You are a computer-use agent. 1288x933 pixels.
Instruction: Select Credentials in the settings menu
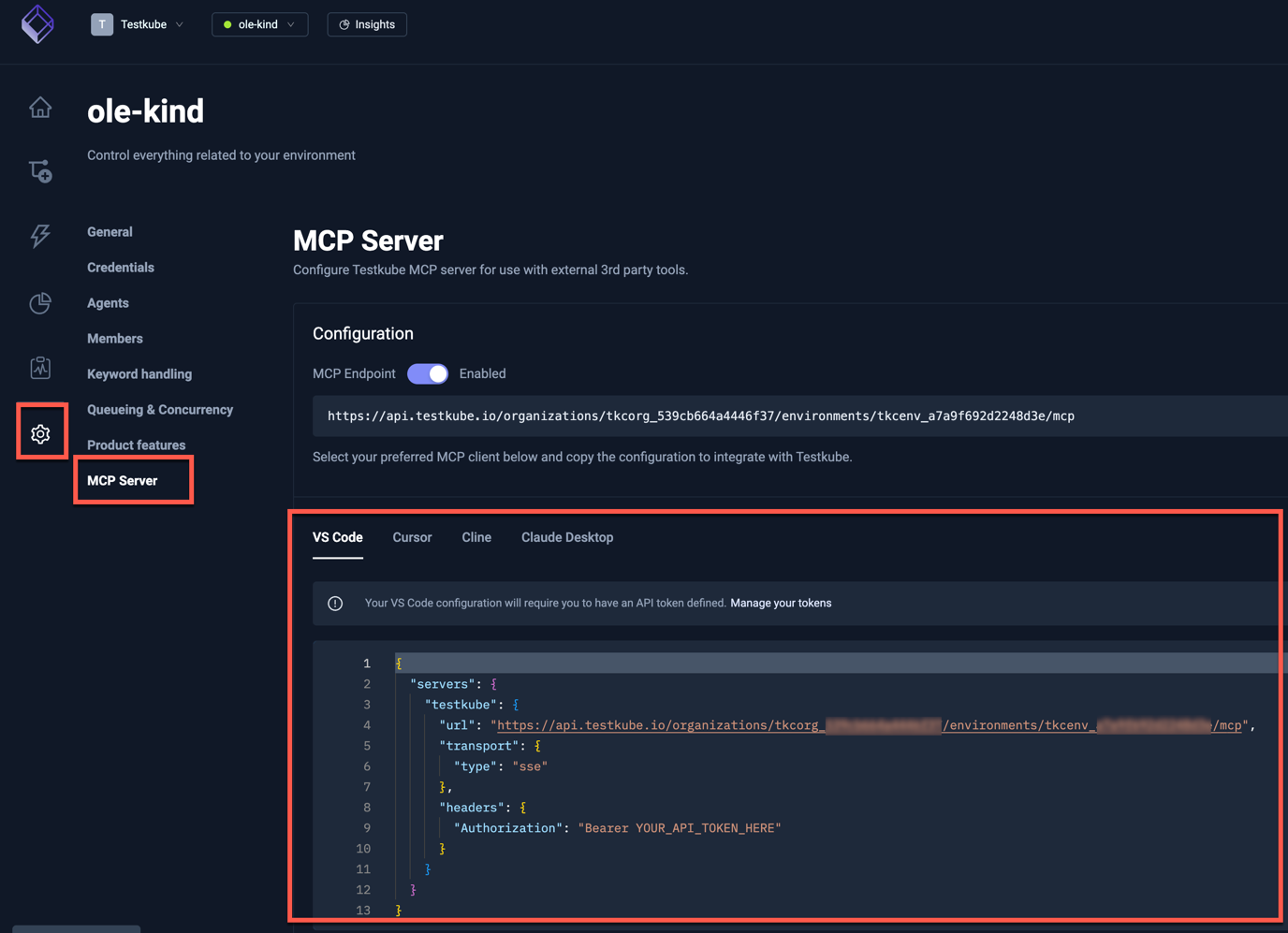[x=120, y=267]
